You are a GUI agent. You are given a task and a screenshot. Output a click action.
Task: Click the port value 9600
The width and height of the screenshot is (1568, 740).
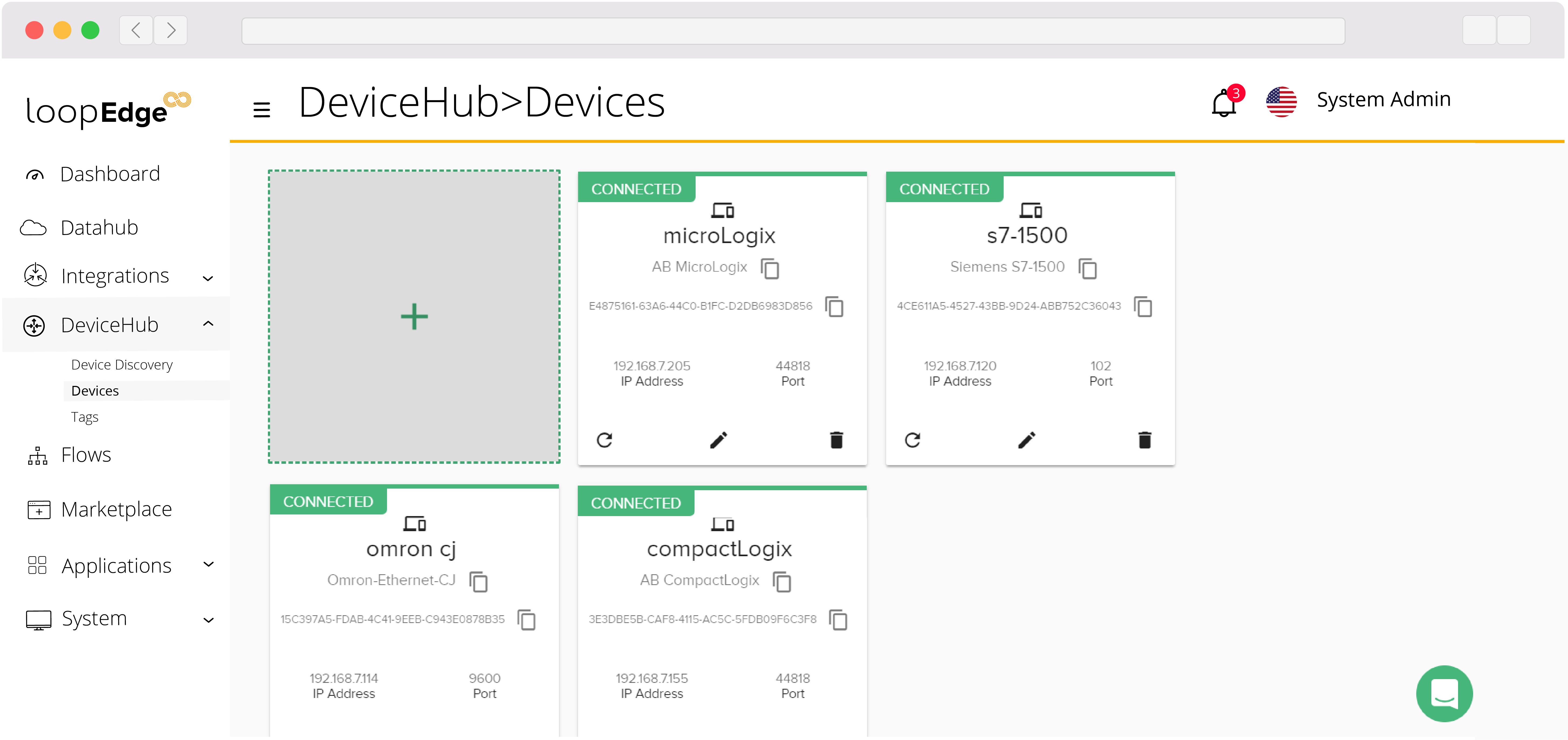[485, 678]
